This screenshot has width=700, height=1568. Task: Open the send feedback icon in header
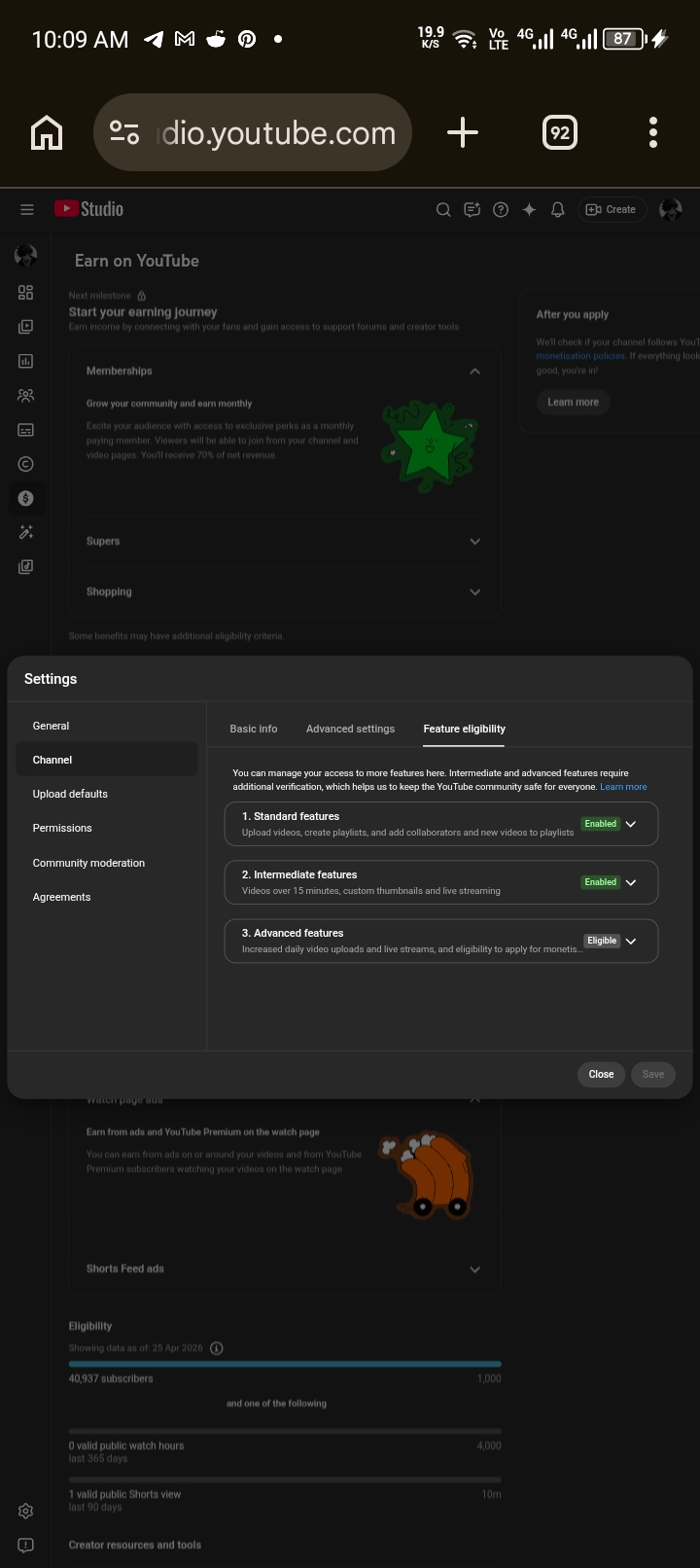(472, 209)
